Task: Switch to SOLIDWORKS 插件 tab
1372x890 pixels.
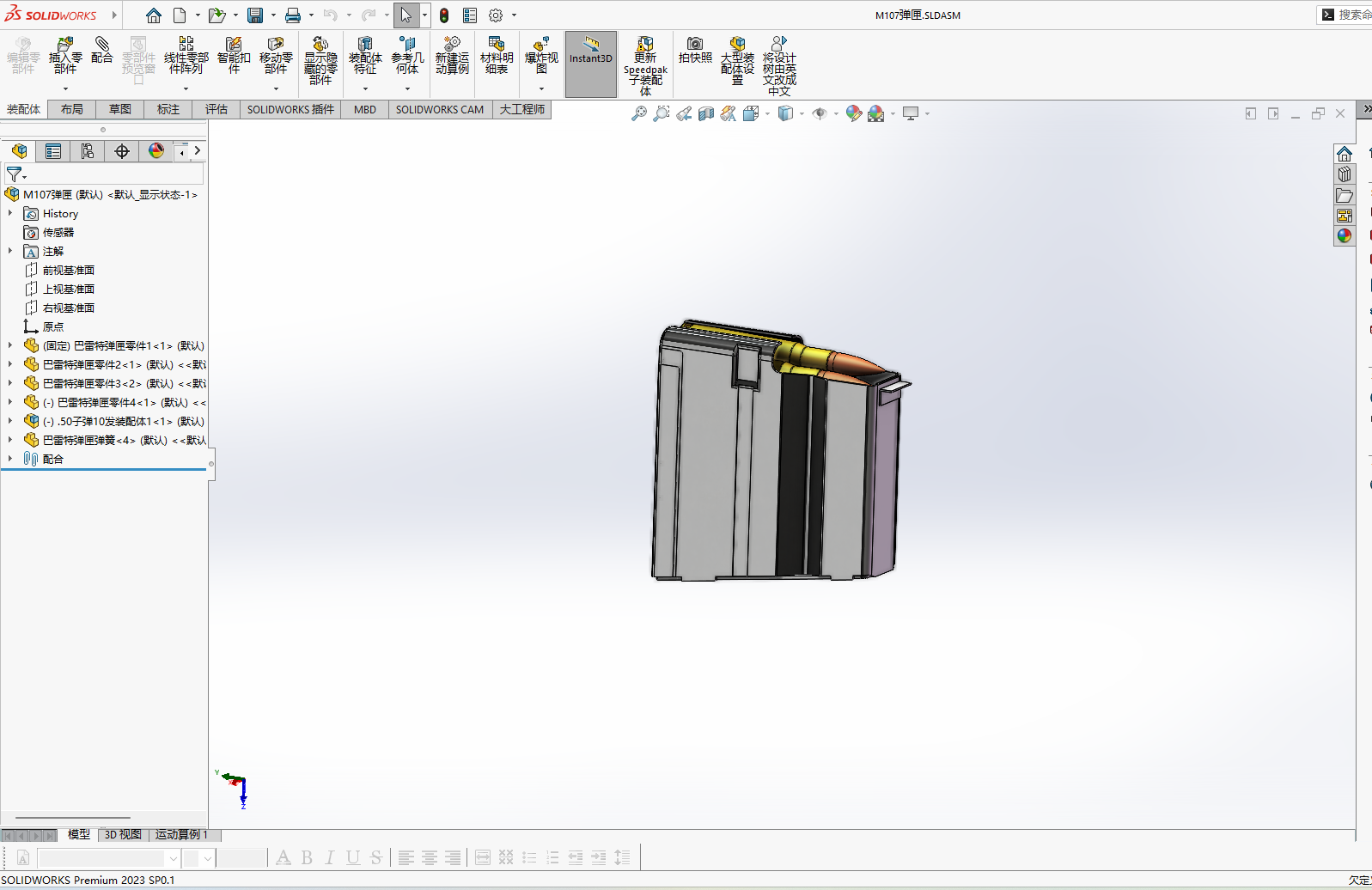Action: point(290,109)
